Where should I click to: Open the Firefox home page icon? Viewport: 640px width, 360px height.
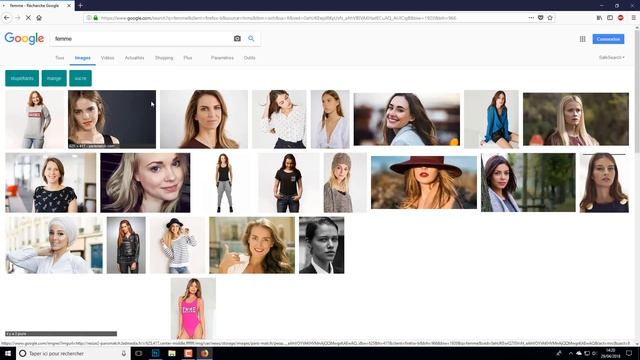[x=39, y=18]
